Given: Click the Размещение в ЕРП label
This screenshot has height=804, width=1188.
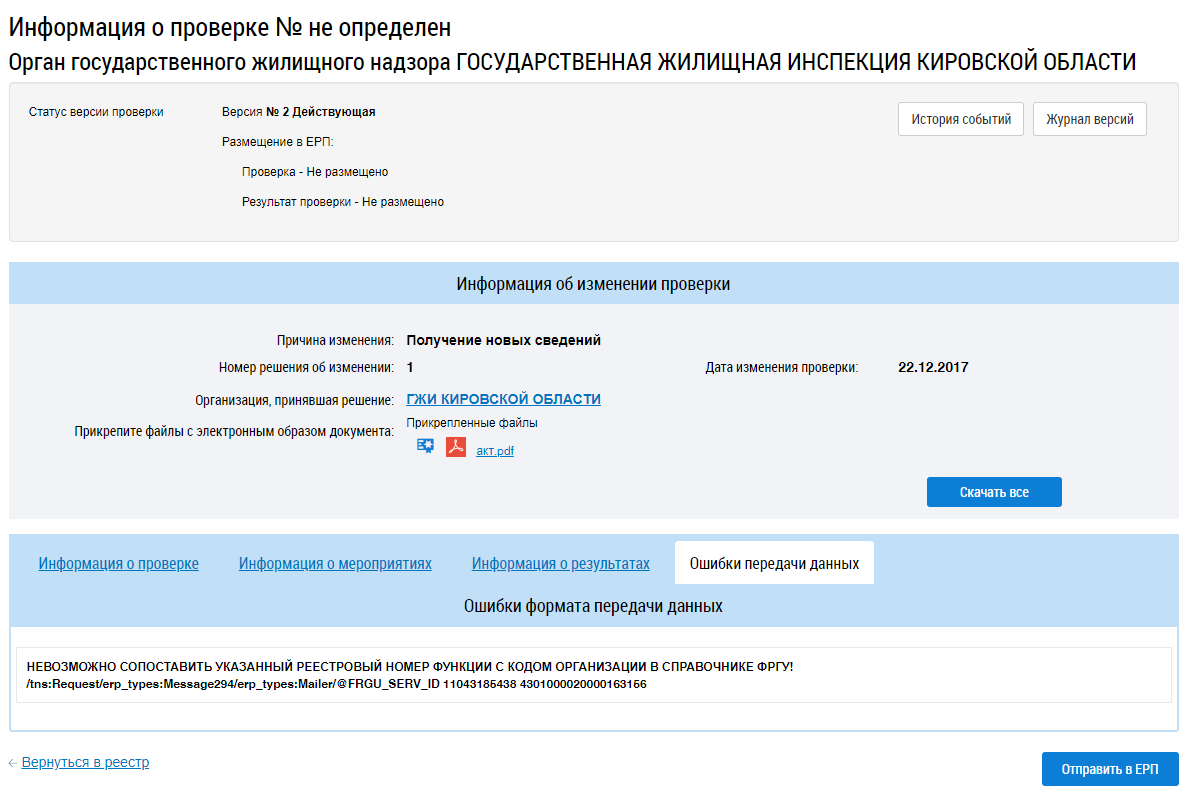Looking at the screenshot, I should coord(277,142).
